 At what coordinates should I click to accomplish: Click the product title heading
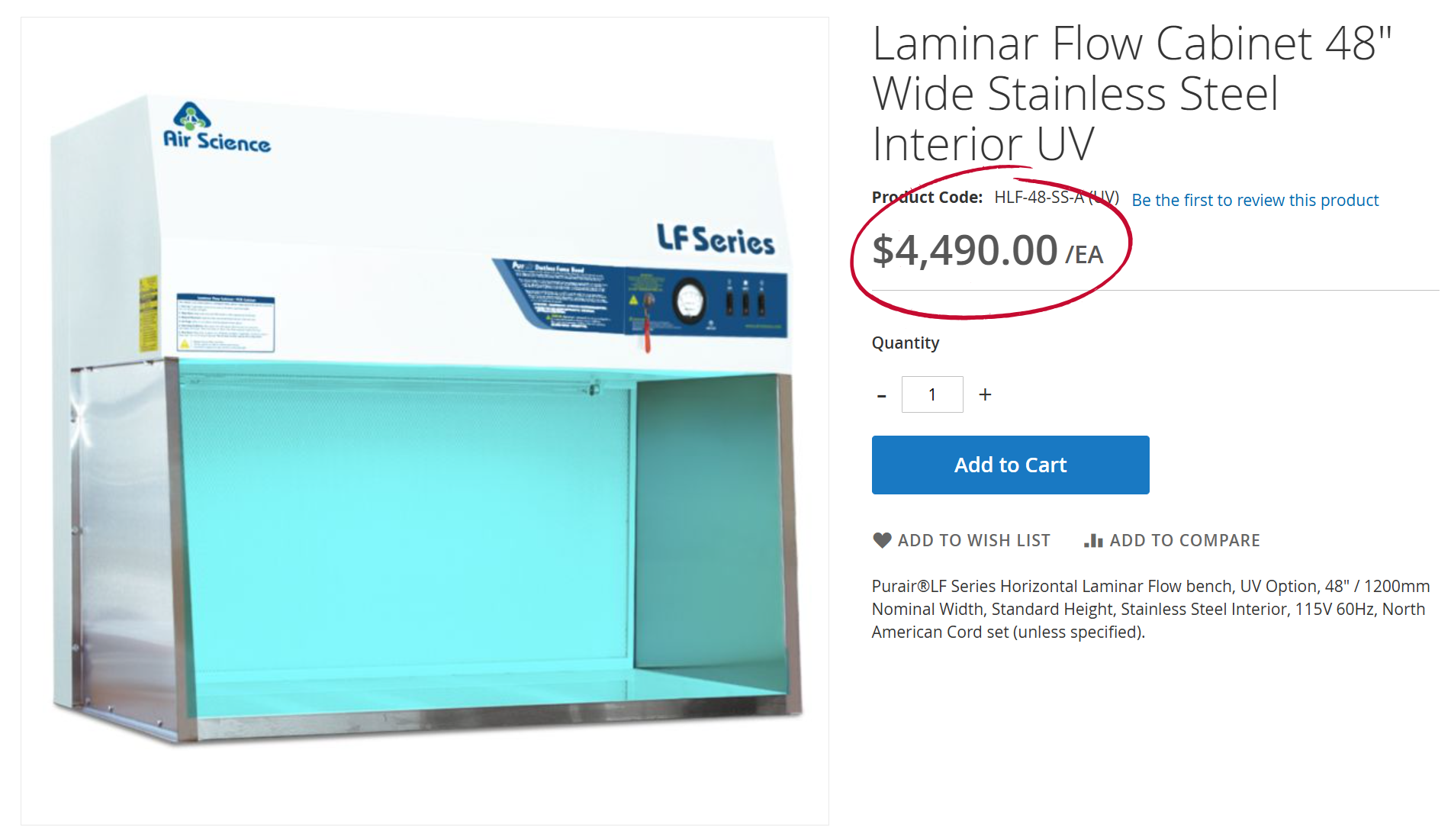point(1132,93)
